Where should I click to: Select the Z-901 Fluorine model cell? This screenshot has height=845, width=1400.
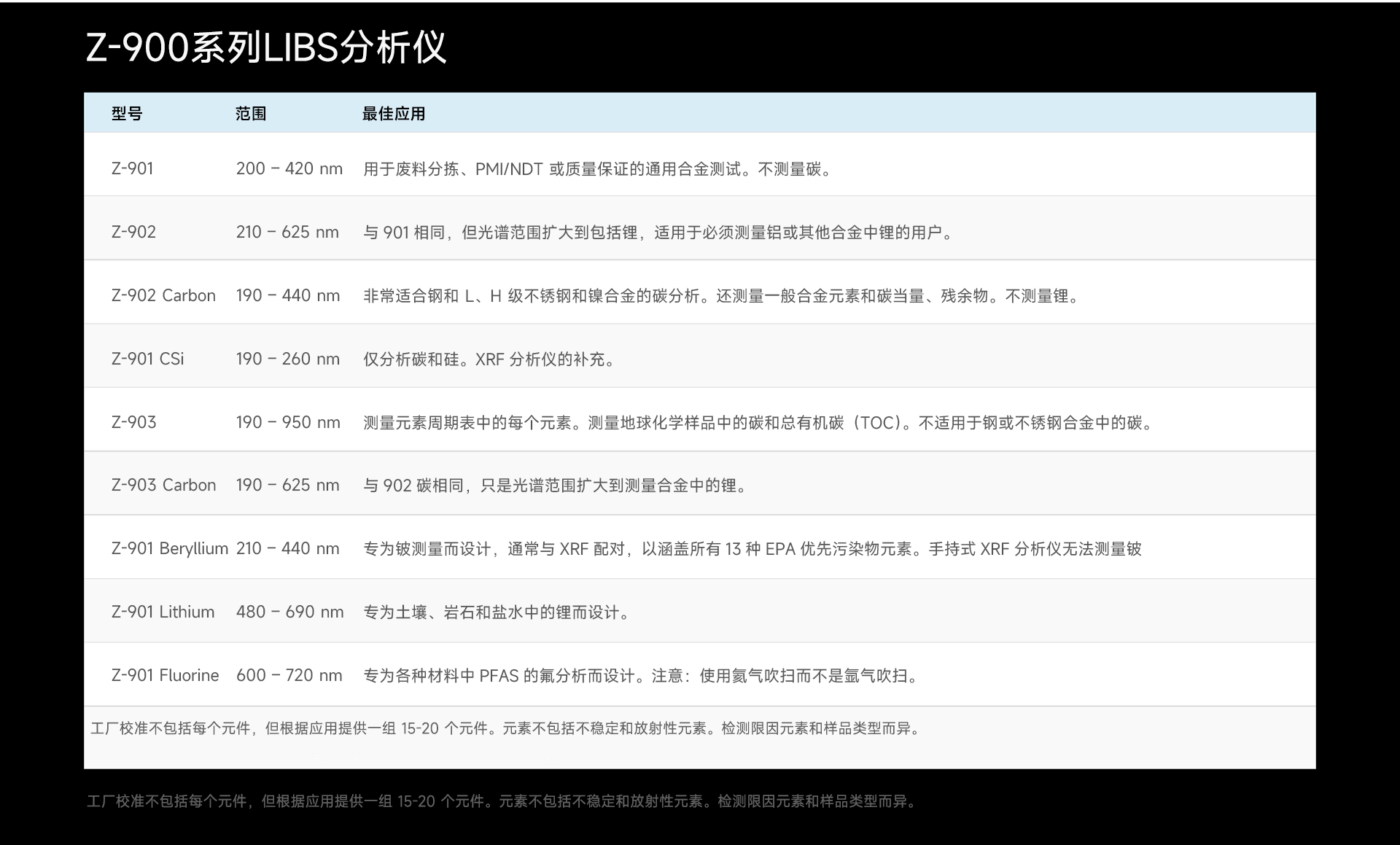[165, 675]
